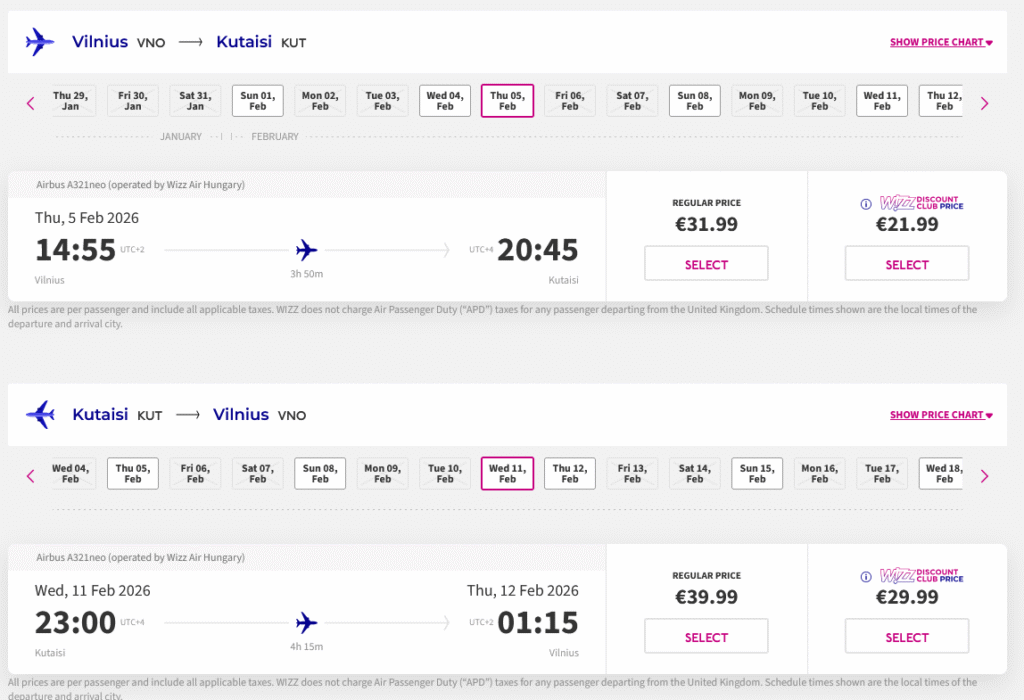
Task: Choose outbound date Sun 01, Feb
Action: pos(258,101)
